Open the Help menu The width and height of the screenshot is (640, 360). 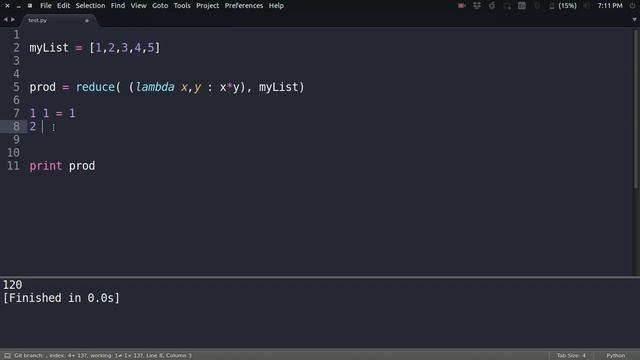coord(276,6)
